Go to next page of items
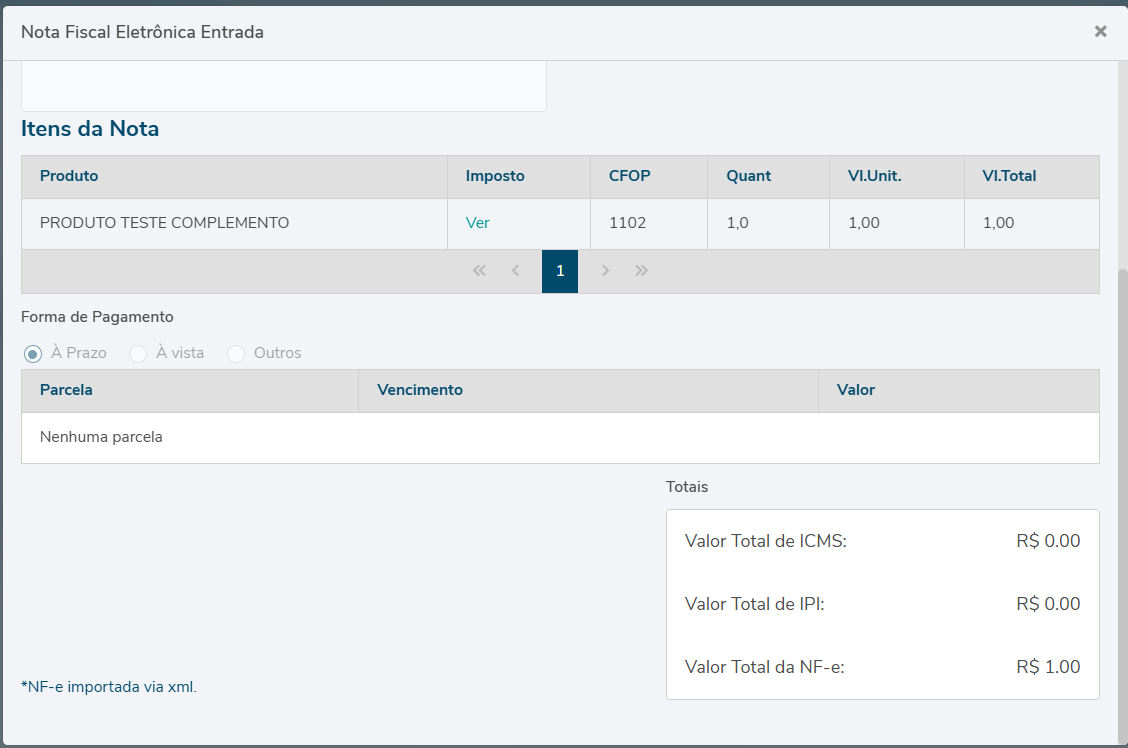Screen dimensions: 1128x748 (605, 271)
